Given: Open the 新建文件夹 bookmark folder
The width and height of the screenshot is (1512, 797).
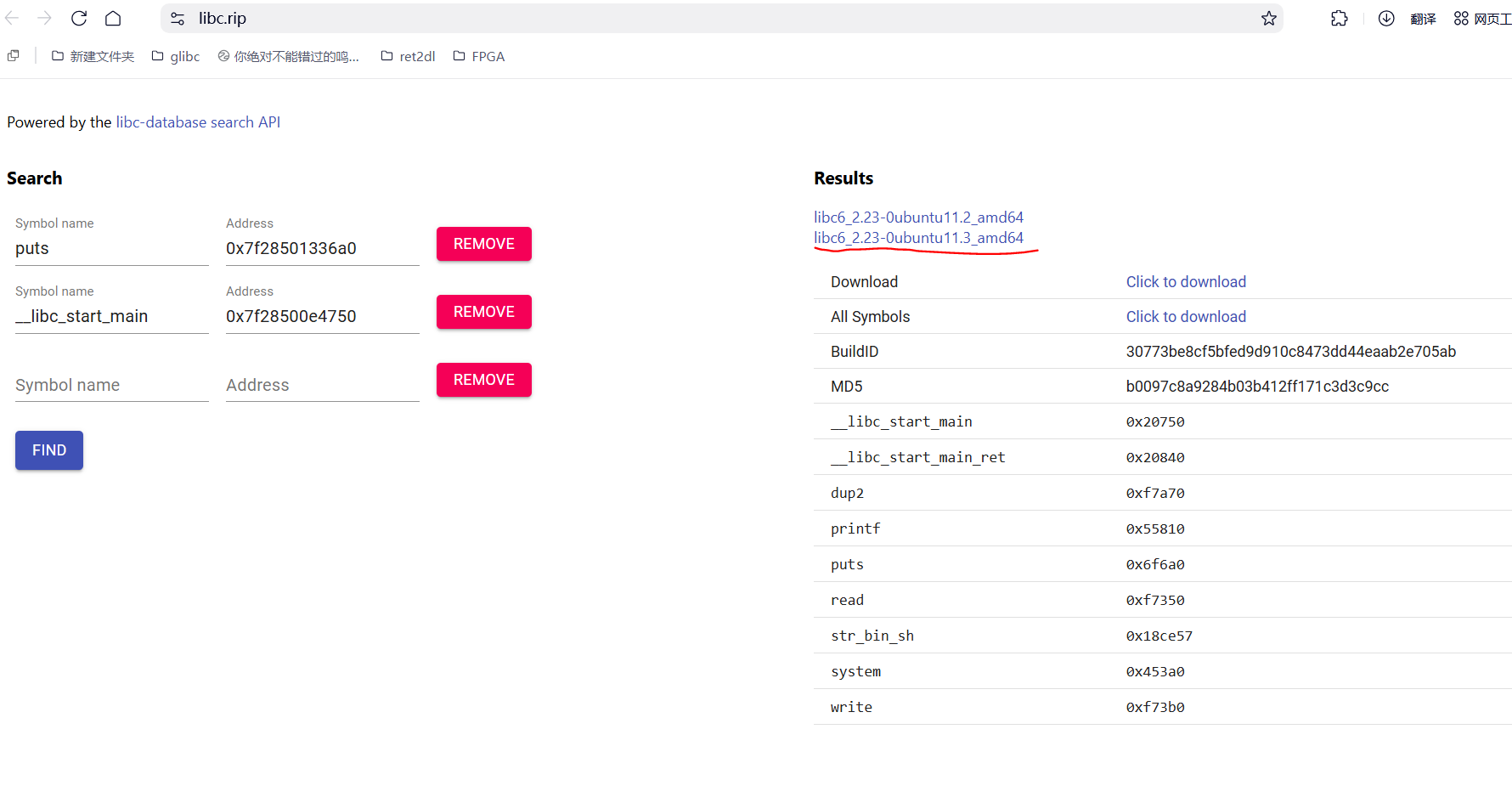Looking at the screenshot, I should point(93,57).
